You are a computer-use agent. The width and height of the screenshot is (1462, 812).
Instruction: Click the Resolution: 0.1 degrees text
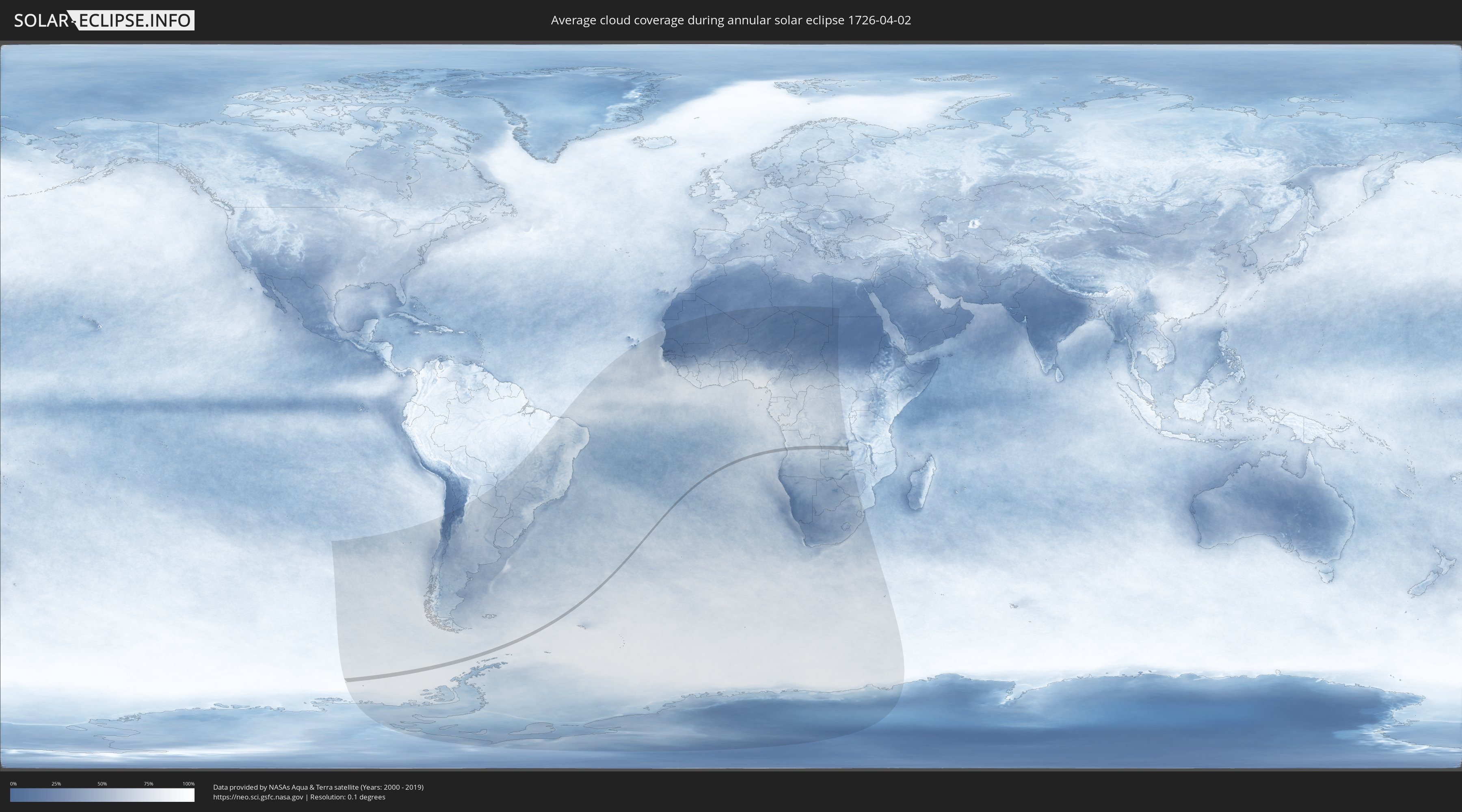pos(347,797)
